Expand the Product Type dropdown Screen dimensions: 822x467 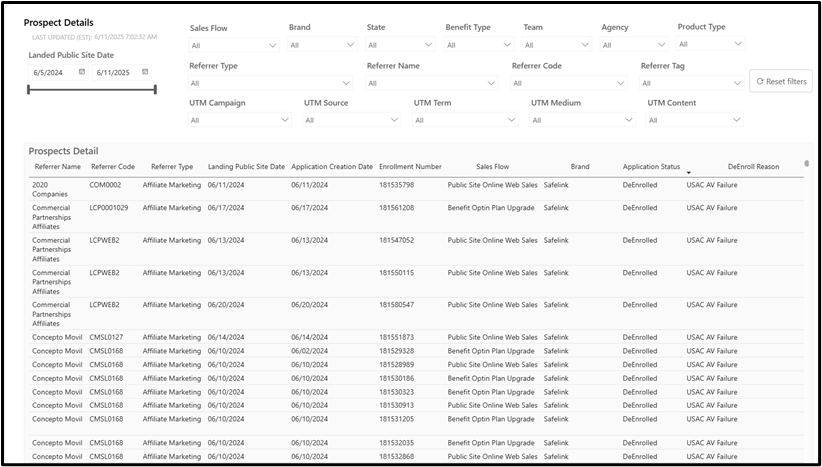(710, 44)
